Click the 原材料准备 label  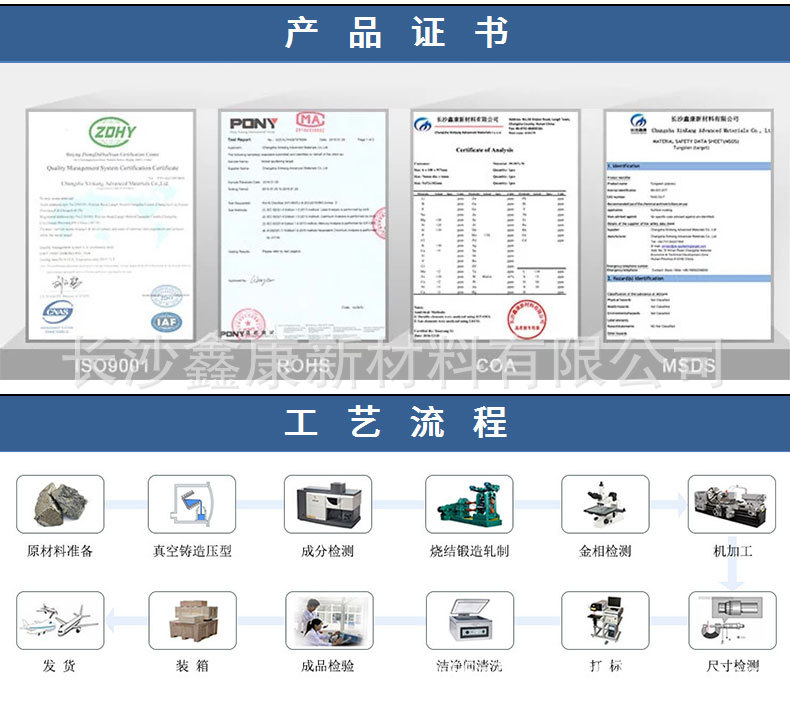pos(60,551)
